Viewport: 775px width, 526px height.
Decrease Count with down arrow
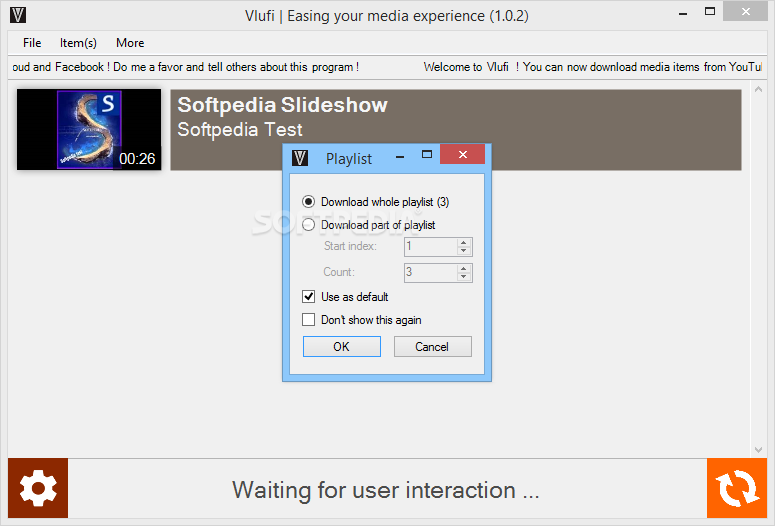tap(464, 276)
